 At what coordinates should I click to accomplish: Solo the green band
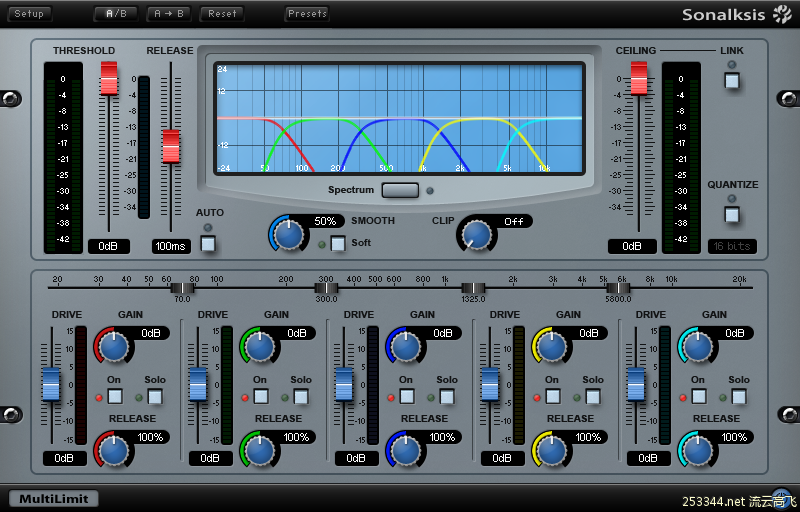(x=301, y=396)
